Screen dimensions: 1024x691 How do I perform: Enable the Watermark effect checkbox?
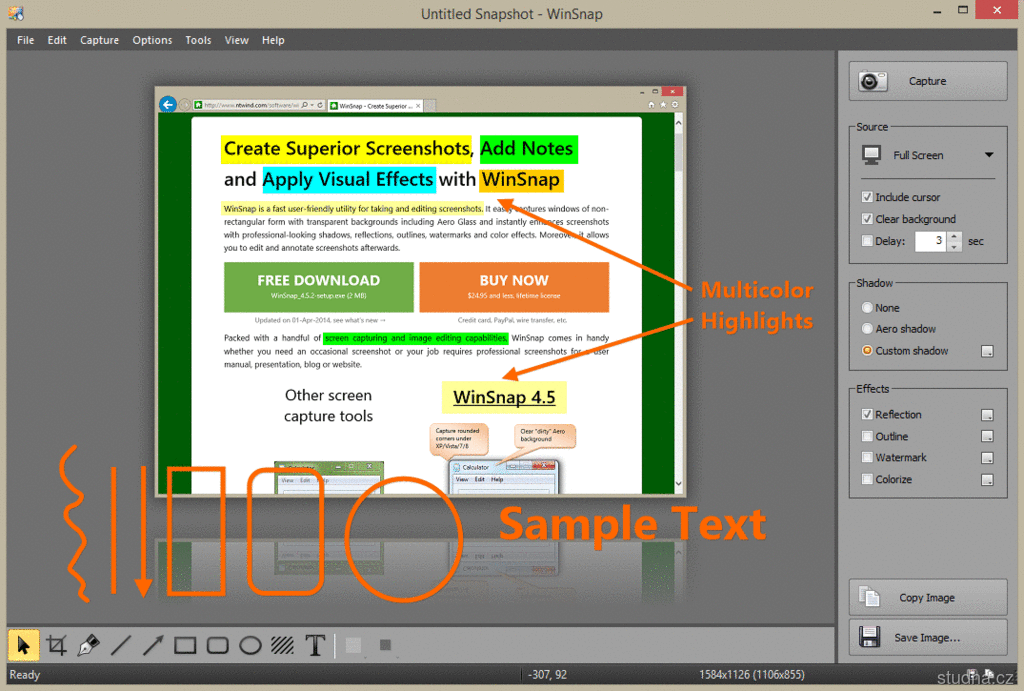point(867,458)
